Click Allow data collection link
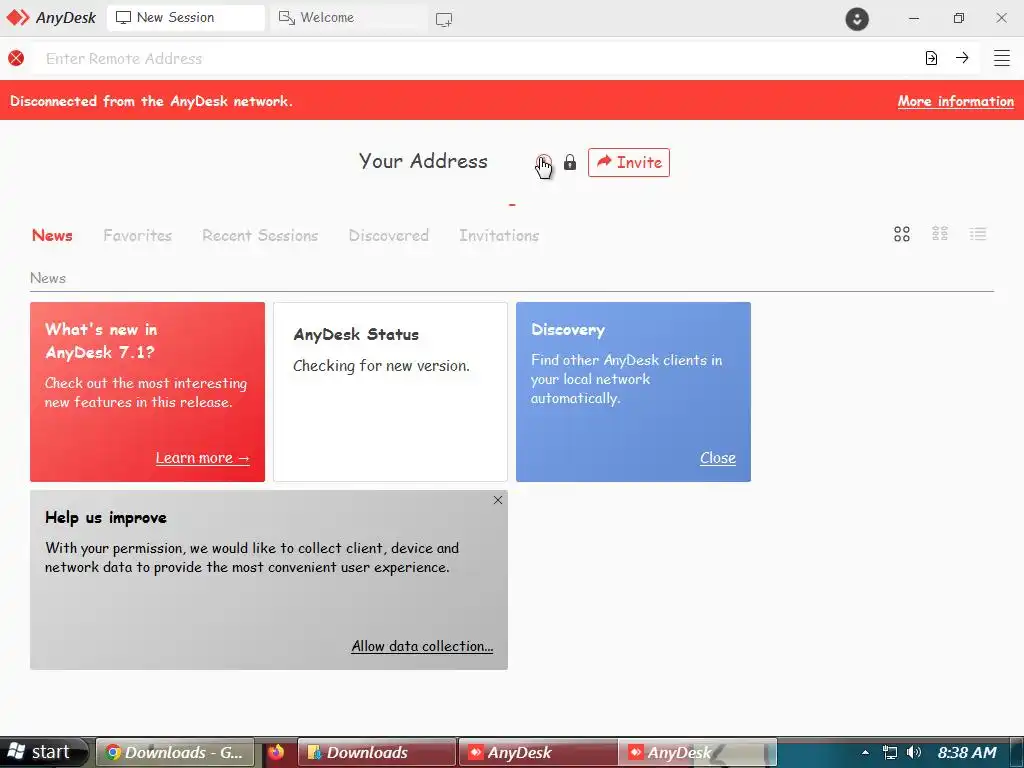The width and height of the screenshot is (1024, 768). tap(422, 646)
